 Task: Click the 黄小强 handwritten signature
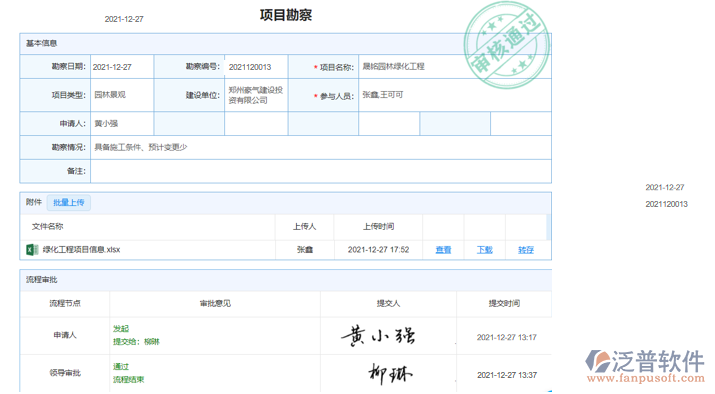pyautogui.click(x=378, y=337)
